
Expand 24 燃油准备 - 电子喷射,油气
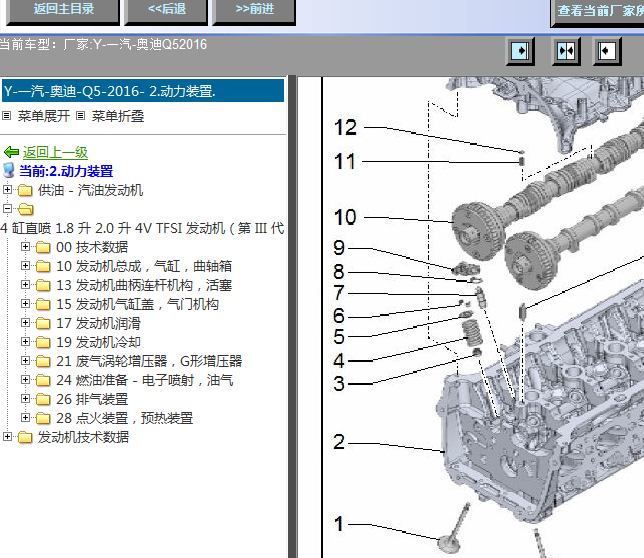click(25, 379)
